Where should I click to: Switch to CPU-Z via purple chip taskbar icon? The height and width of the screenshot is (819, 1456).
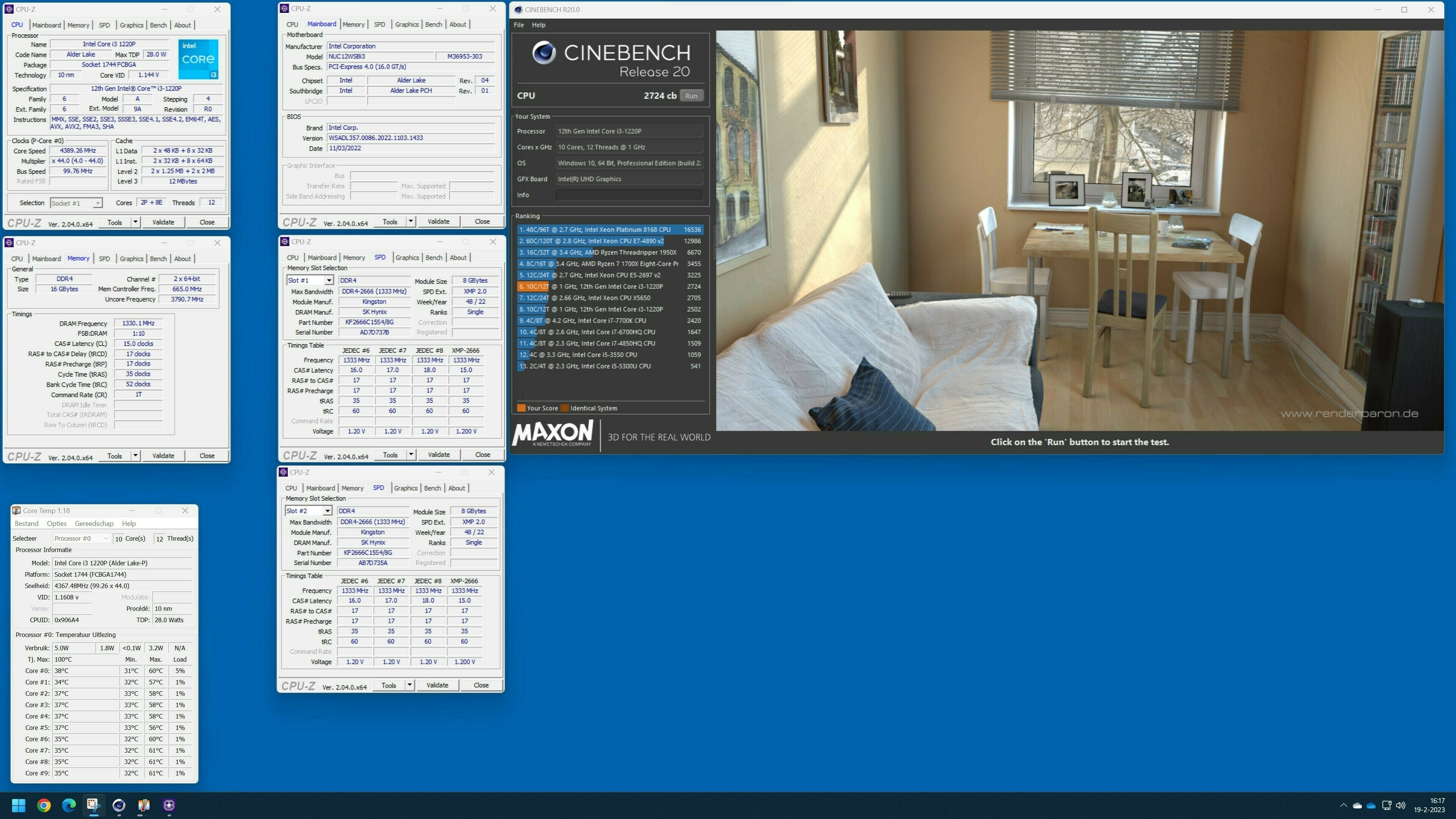(x=169, y=805)
